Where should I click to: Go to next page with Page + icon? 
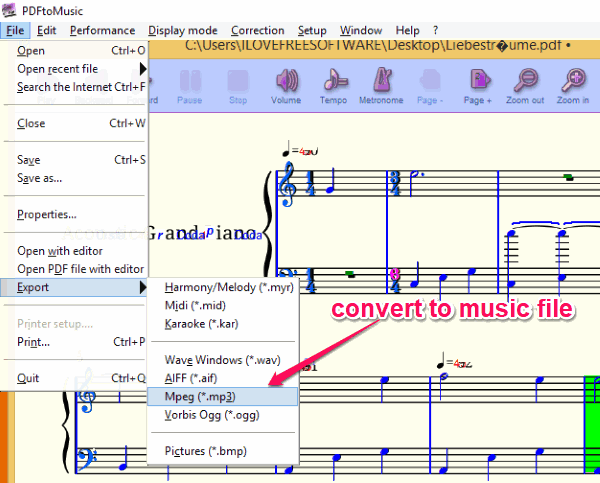click(x=479, y=80)
